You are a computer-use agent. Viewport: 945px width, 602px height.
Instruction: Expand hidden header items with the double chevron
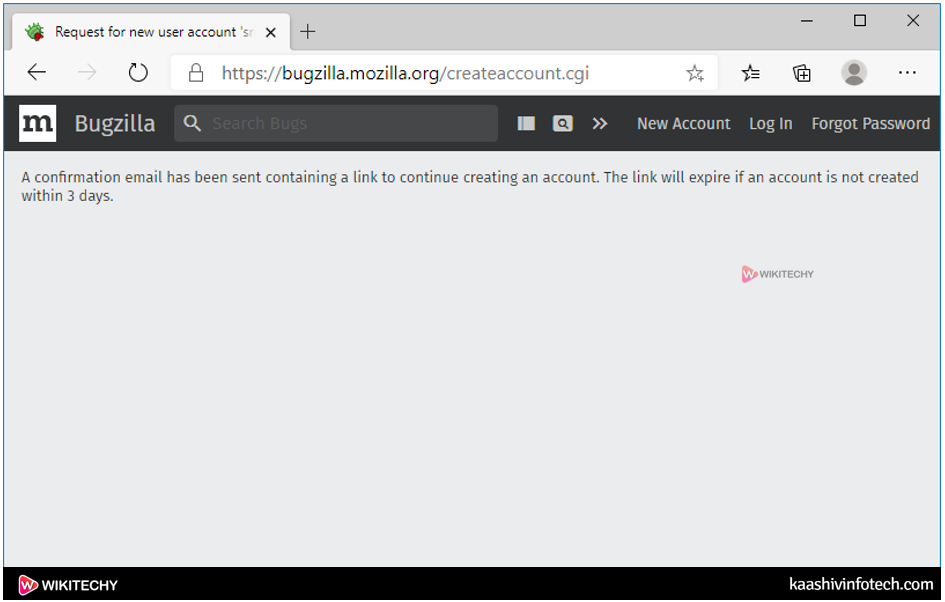[x=600, y=123]
